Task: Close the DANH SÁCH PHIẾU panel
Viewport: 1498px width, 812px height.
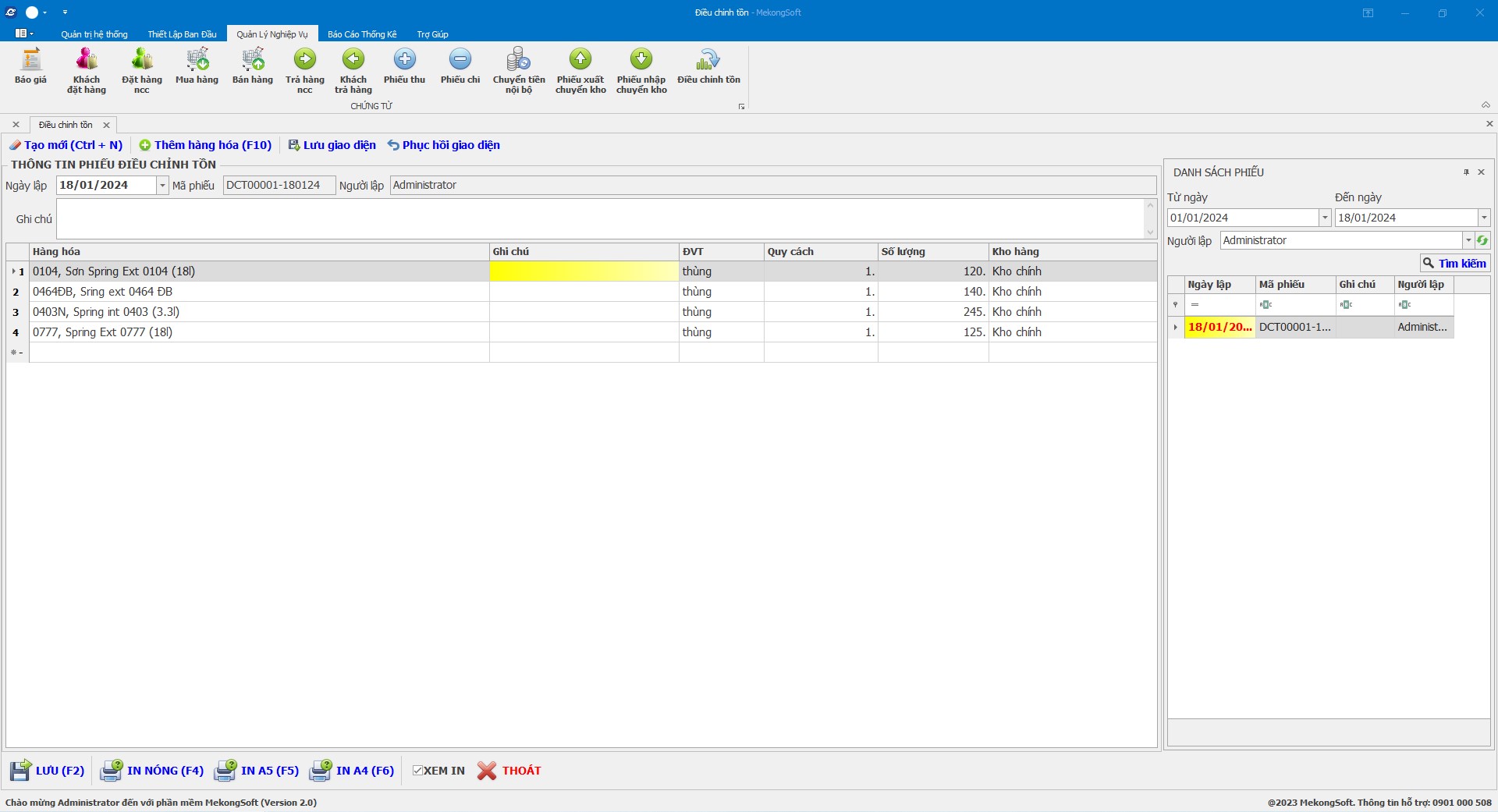Action: 1482,172
